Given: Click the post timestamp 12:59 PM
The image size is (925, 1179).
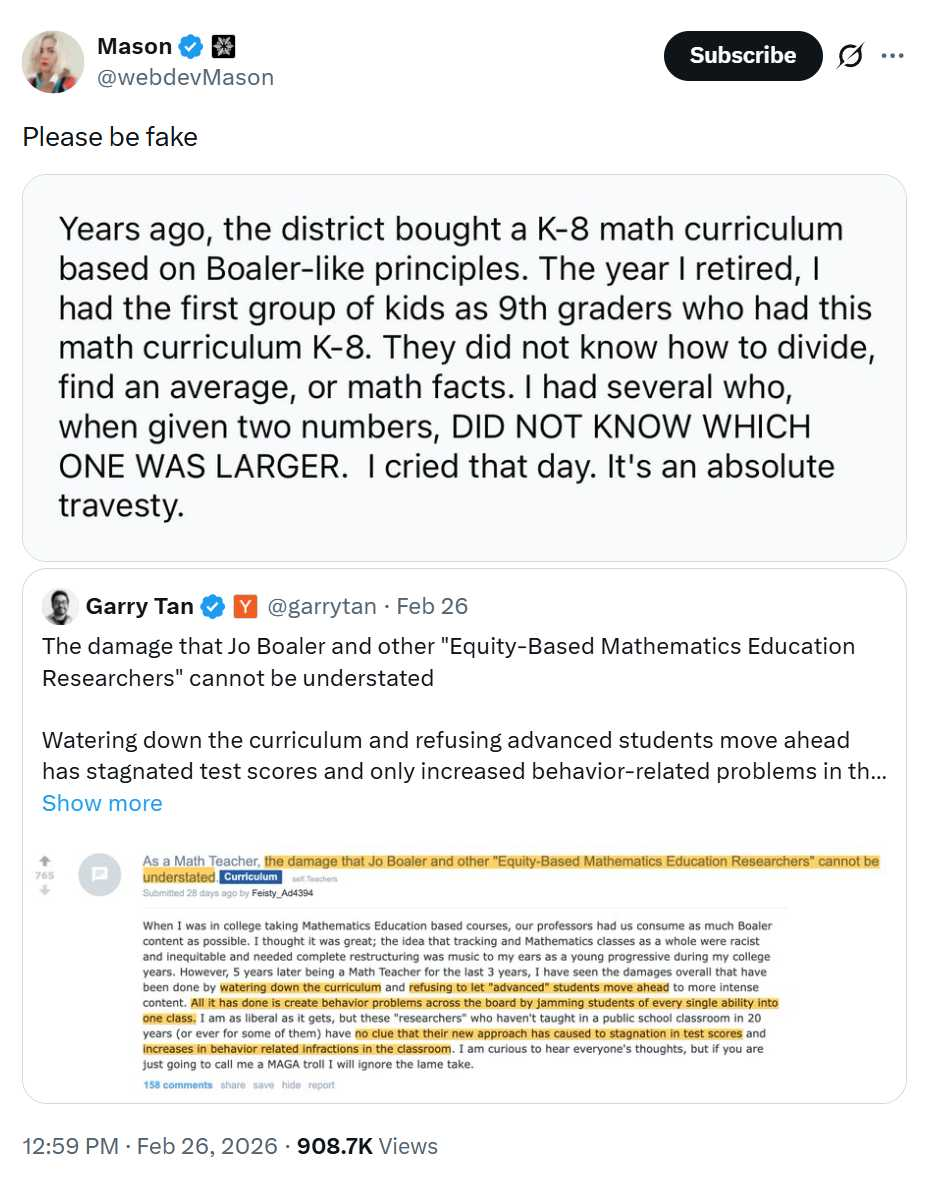Looking at the screenshot, I should point(70,1146).
